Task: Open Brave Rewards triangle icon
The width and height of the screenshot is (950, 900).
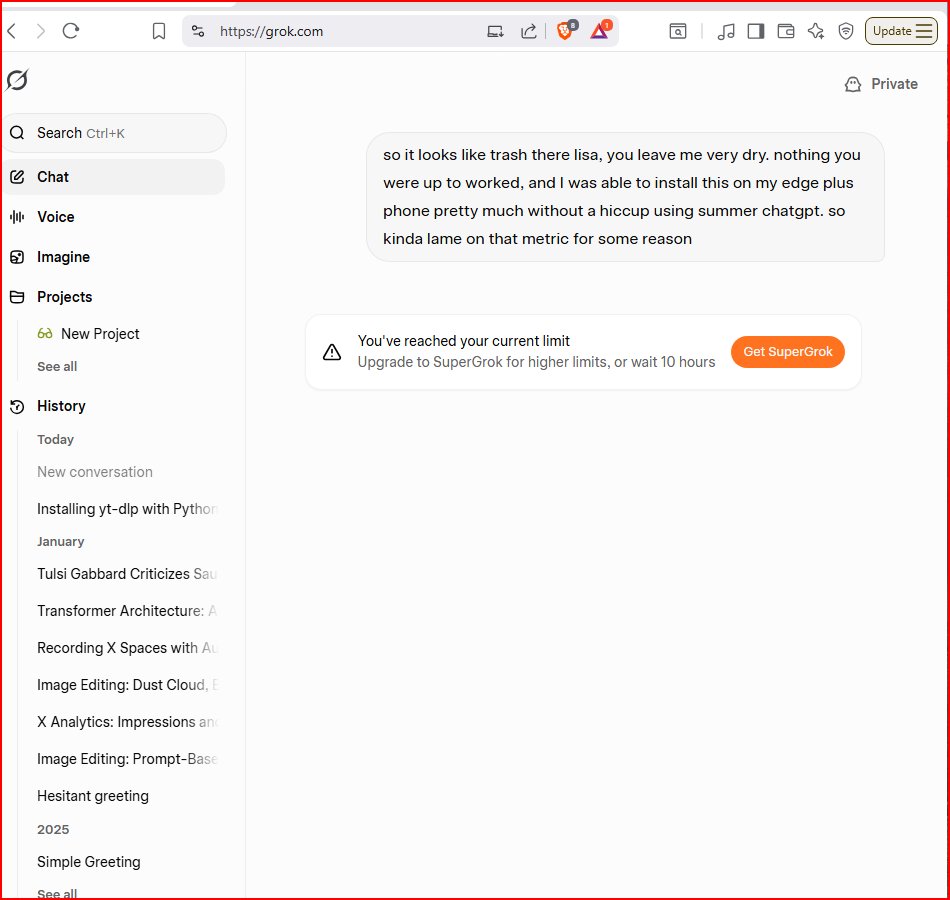Action: coord(600,30)
